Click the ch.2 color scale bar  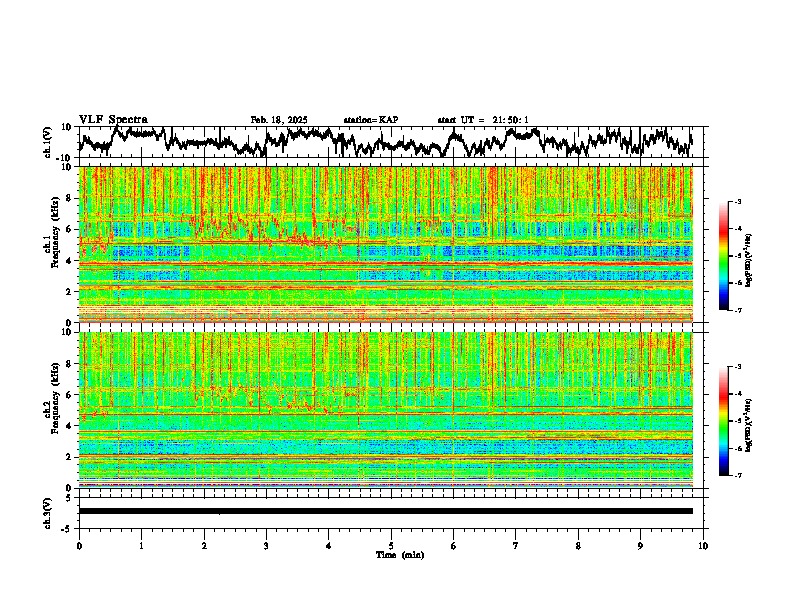point(723,421)
